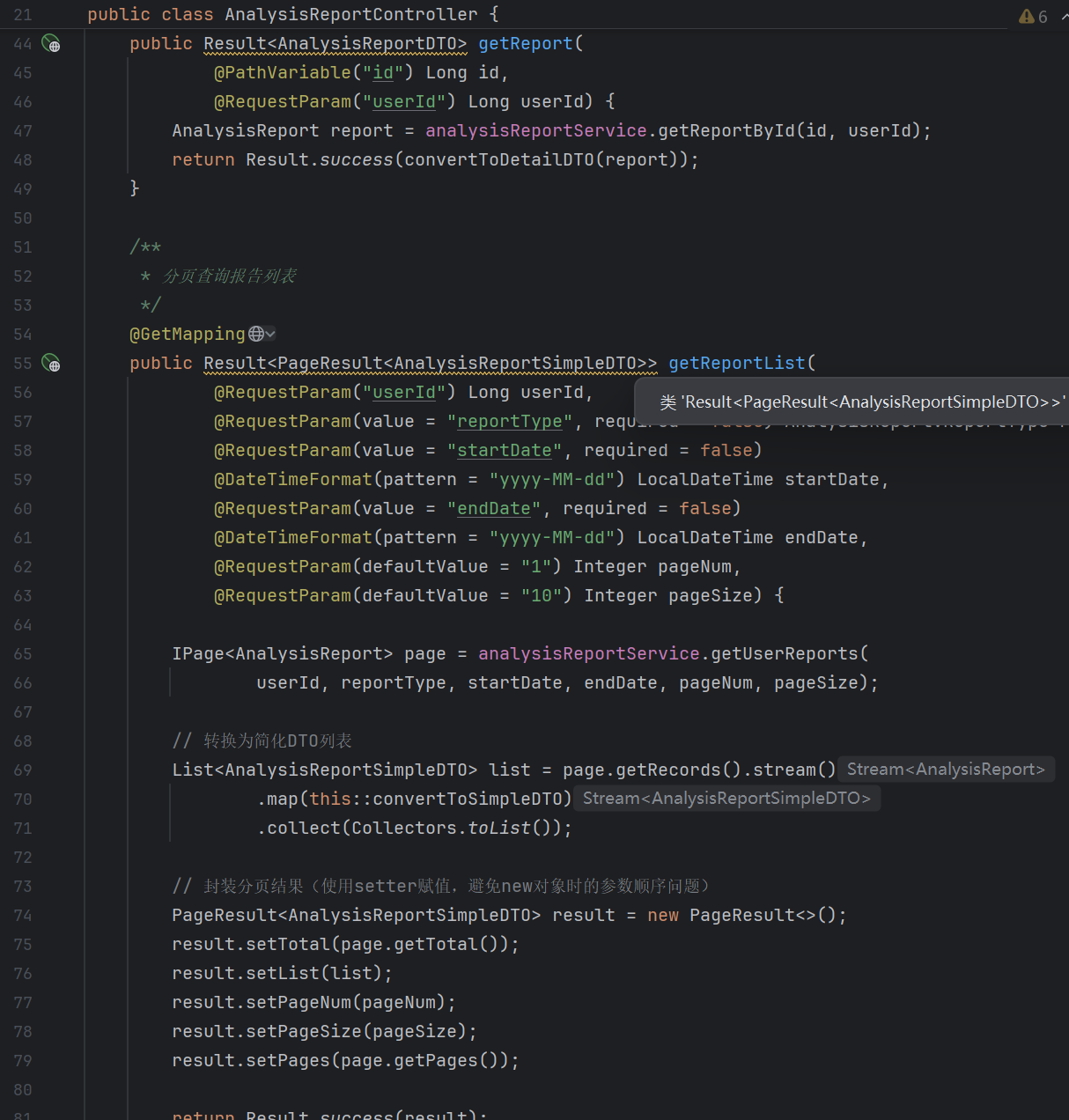Click the Stream<AnalysisReportSimpleDTO> inlay hint
The height and width of the screenshot is (1120, 1069).
pyautogui.click(x=726, y=799)
